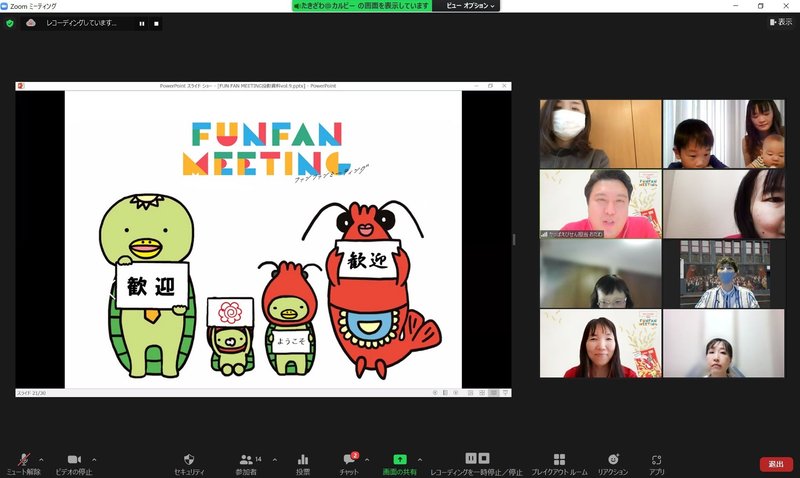Open Reactions (リアクション) menu
The height and width of the screenshot is (478, 800).
[x=613, y=464]
